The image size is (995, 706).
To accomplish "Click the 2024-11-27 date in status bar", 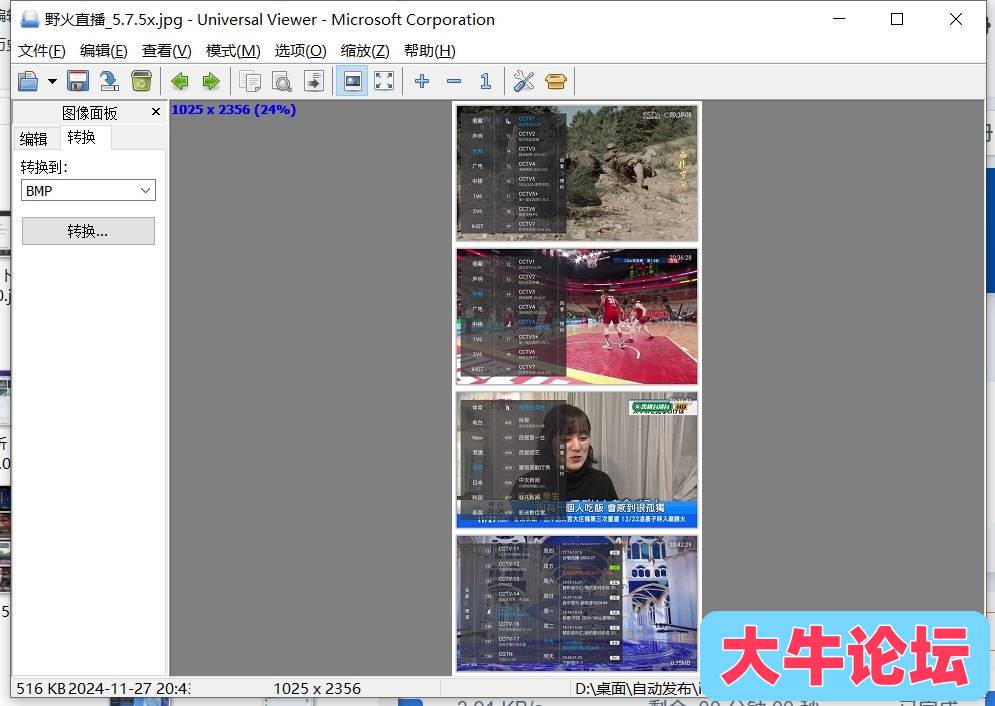I will (x=129, y=689).
